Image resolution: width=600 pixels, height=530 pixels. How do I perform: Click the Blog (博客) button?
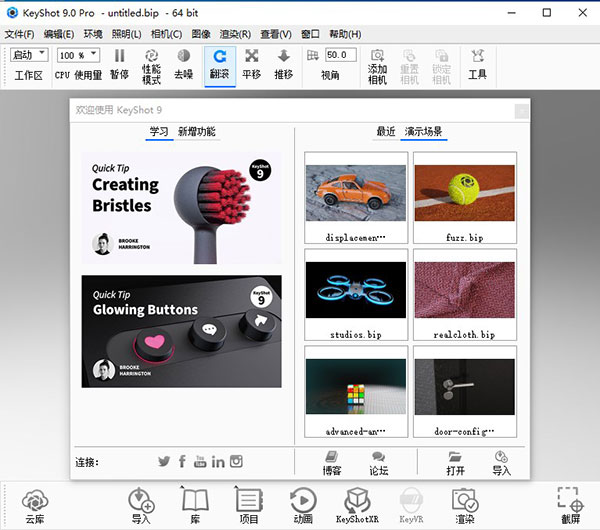pyautogui.click(x=332, y=462)
